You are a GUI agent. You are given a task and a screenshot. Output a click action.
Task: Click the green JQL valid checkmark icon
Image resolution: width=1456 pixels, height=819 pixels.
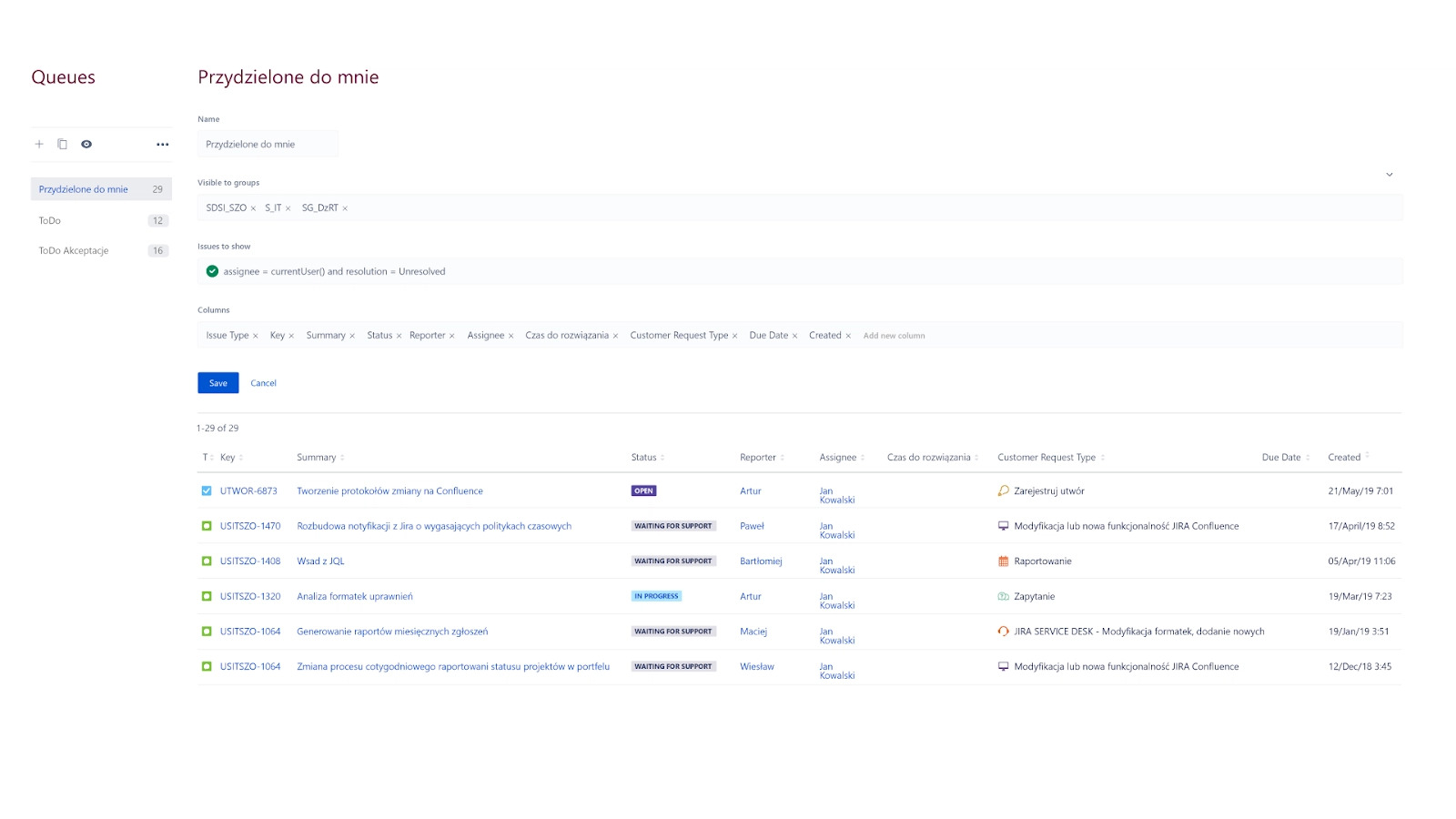212,271
